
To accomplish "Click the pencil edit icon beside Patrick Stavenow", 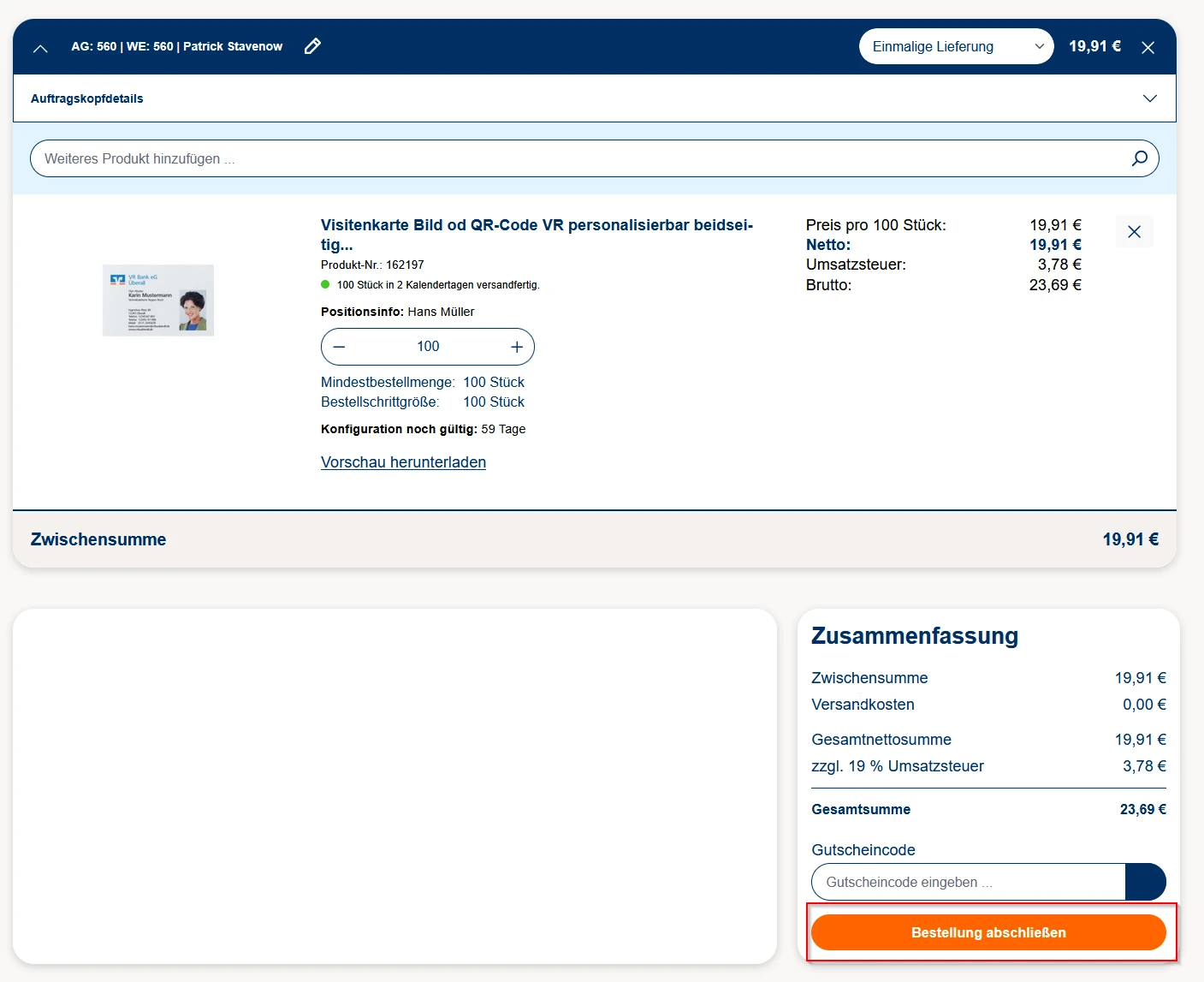I will tap(312, 46).
